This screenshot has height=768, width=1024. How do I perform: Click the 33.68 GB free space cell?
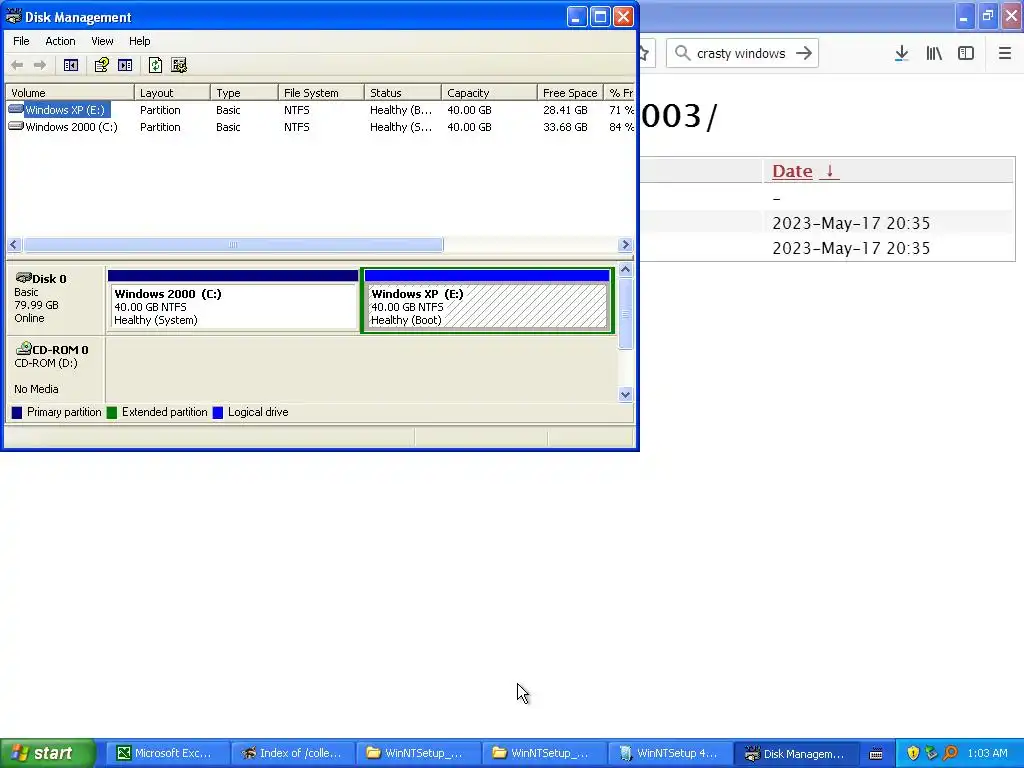(565, 127)
